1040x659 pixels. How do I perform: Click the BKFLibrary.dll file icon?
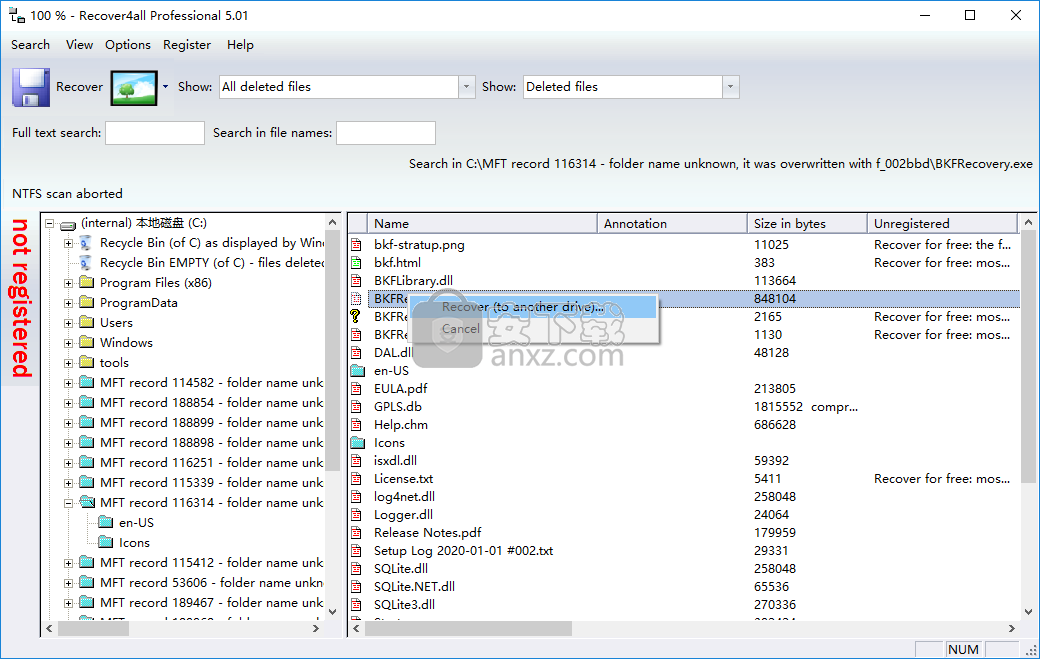(356, 280)
